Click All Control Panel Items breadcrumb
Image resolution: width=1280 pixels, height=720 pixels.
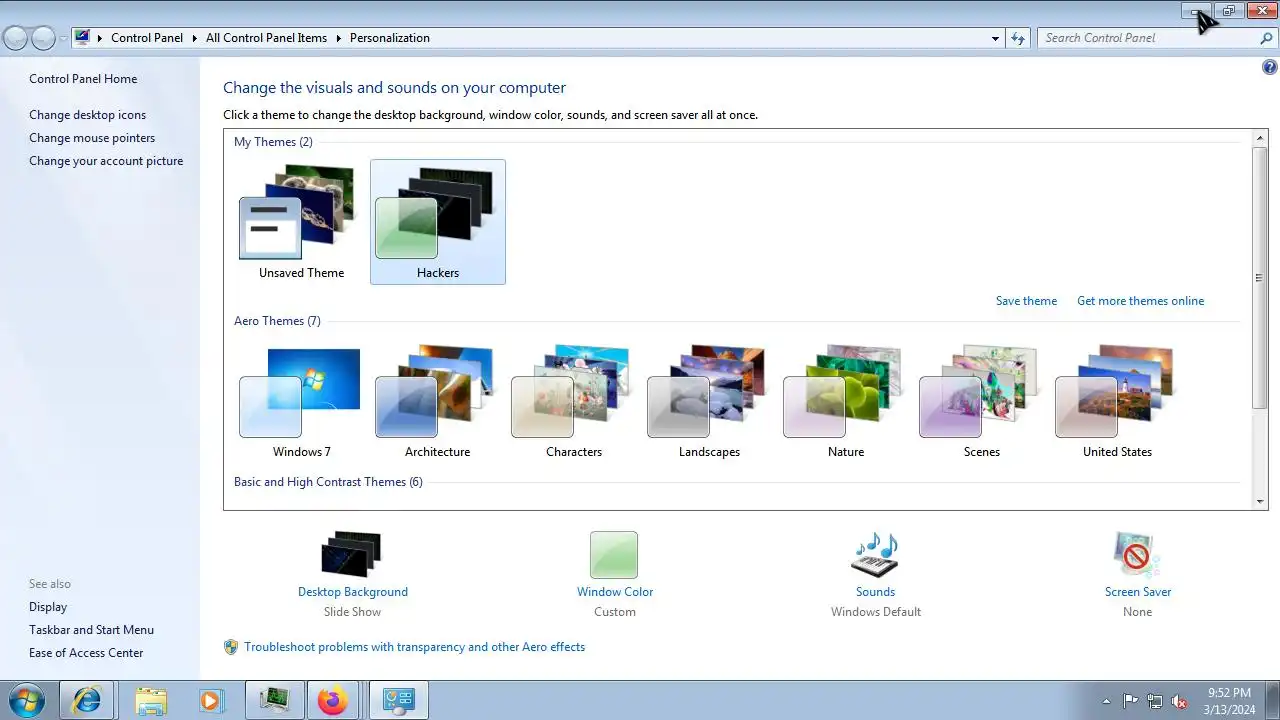pyautogui.click(x=266, y=38)
